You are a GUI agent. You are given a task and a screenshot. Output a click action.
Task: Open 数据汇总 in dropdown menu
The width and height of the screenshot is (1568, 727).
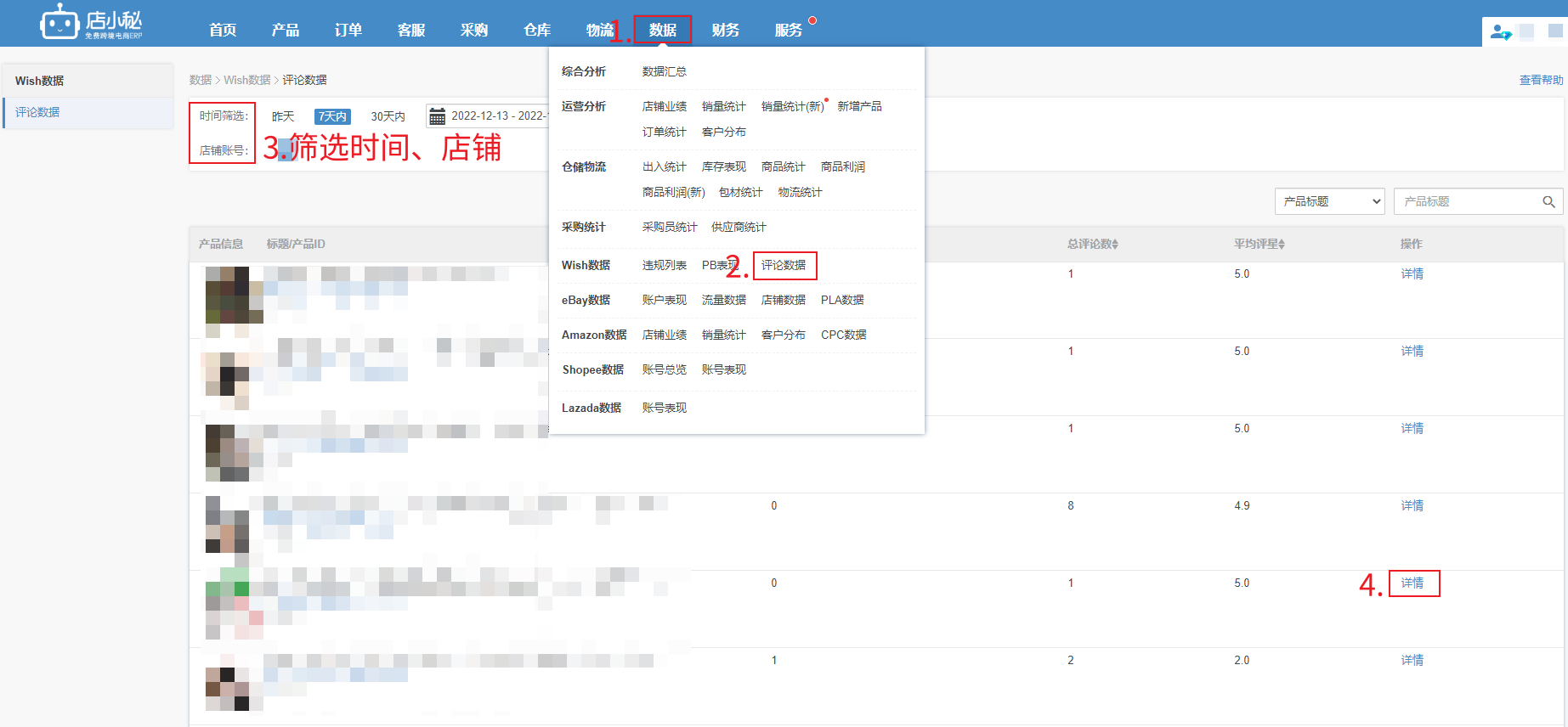coord(665,71)
